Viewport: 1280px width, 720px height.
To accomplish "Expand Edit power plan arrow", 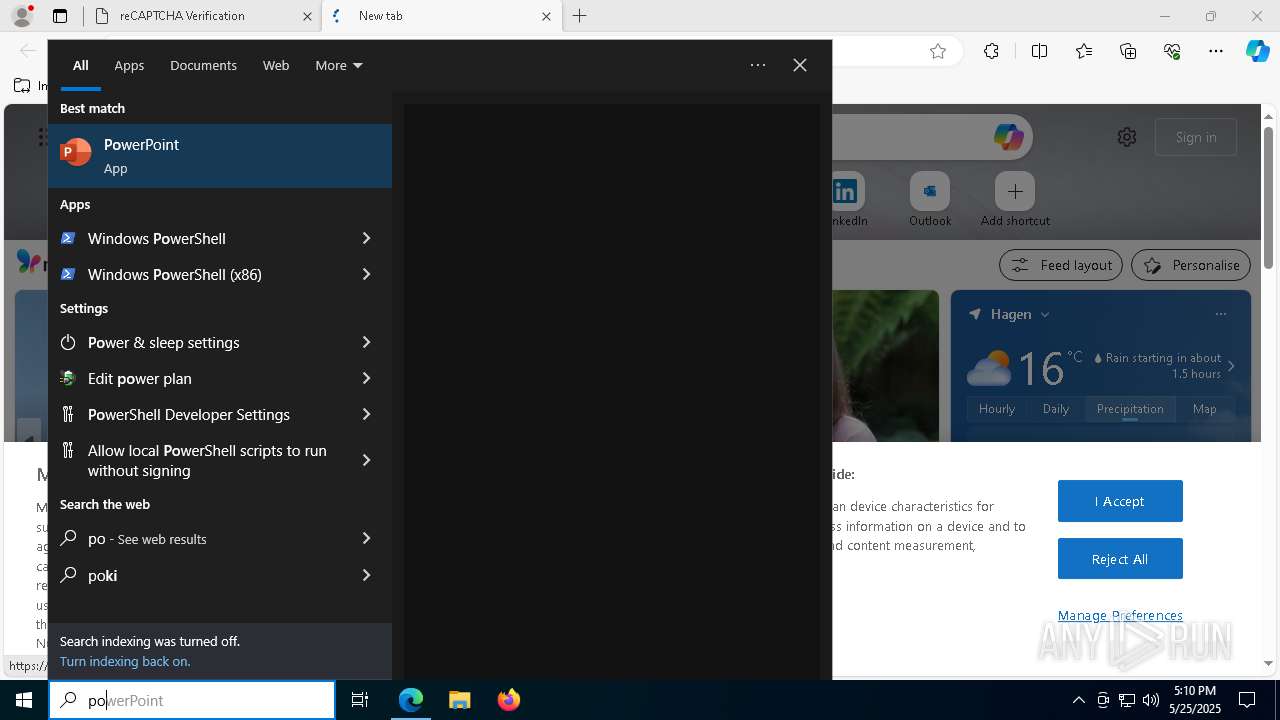I will click(366, 378).
